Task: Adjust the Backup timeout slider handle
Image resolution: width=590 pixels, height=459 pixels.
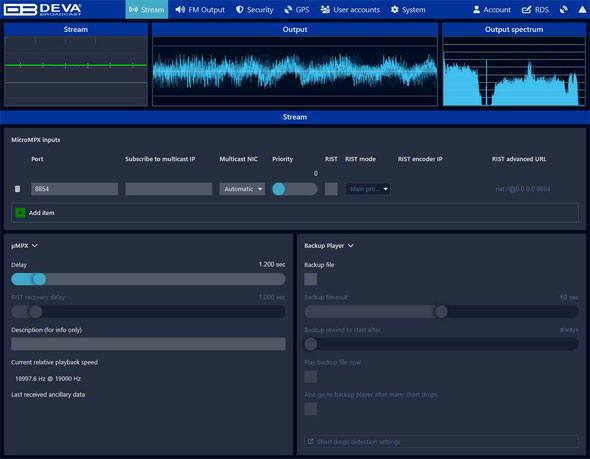Action: (441, 312)
